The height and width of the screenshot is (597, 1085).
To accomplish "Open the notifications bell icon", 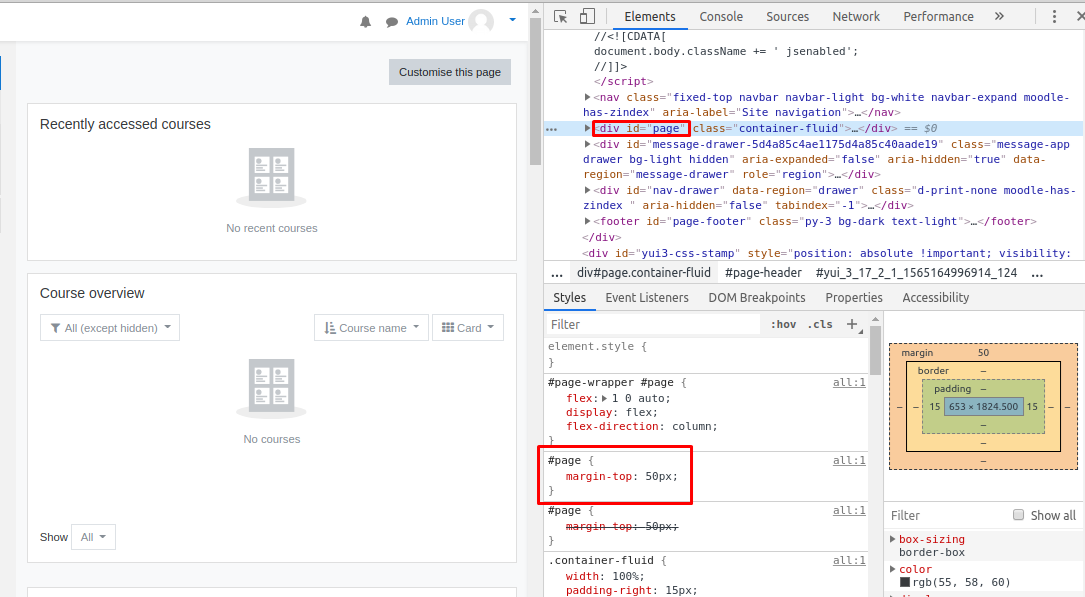I will tap(365, 22).
